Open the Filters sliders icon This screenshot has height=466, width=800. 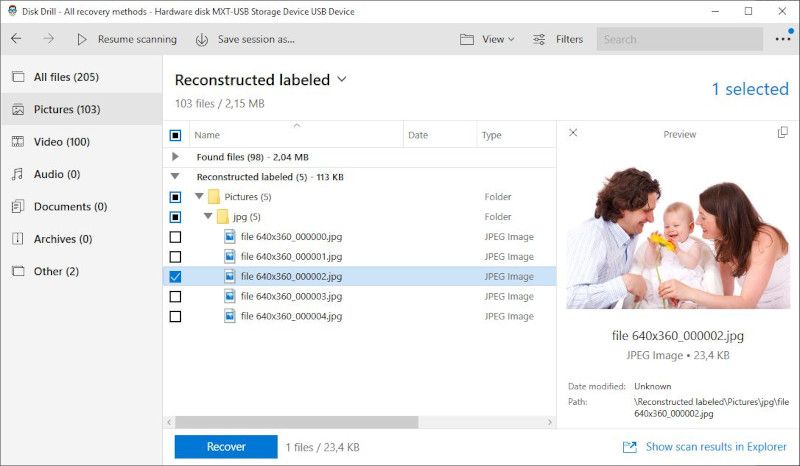539,39
